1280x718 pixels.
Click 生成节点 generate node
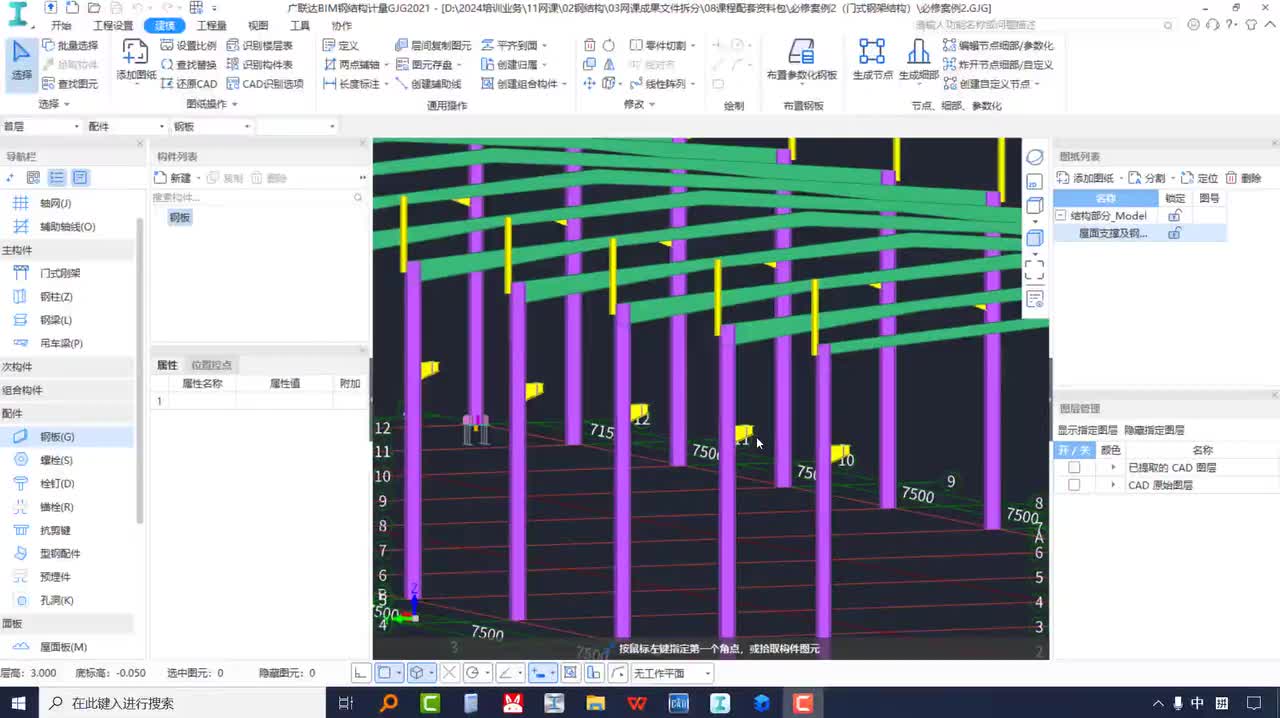click(x=872, y=60)
